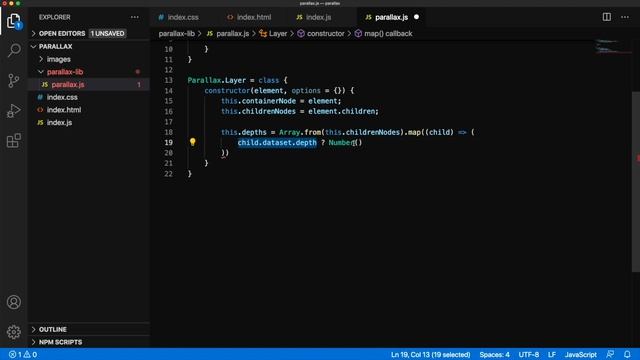This screenshot has height=360, width=640.
Task: Click the 1 UNSAVED badge
Action: 107,33
